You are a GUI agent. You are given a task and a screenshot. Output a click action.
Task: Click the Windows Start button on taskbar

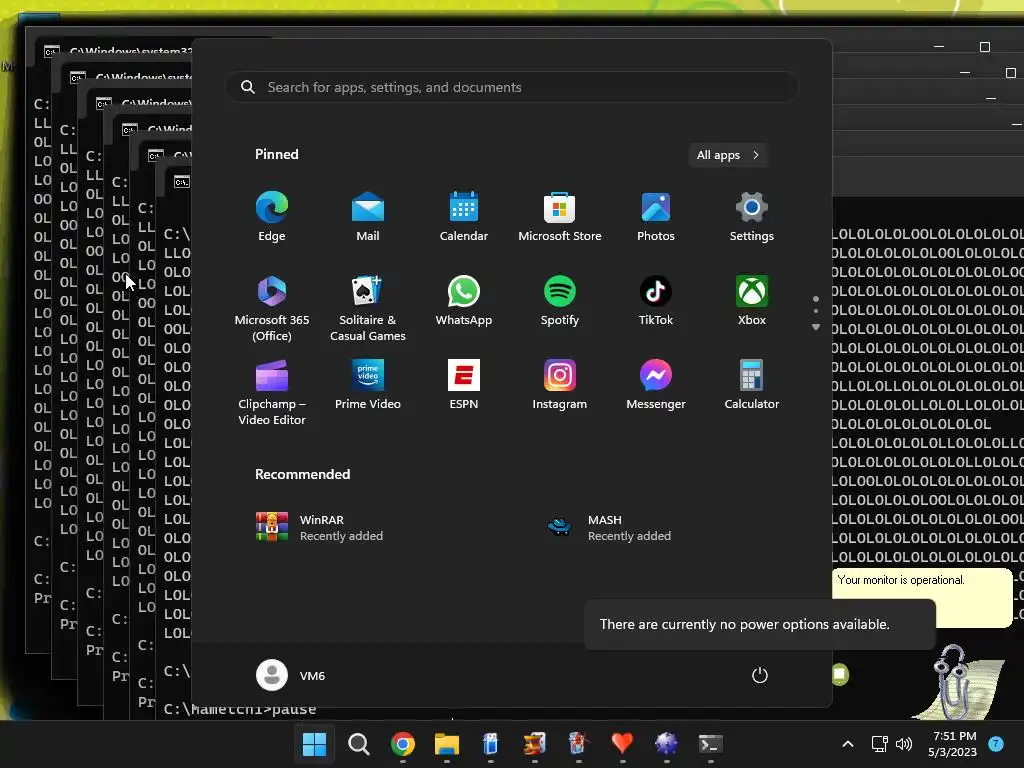[x=314, y=743]
